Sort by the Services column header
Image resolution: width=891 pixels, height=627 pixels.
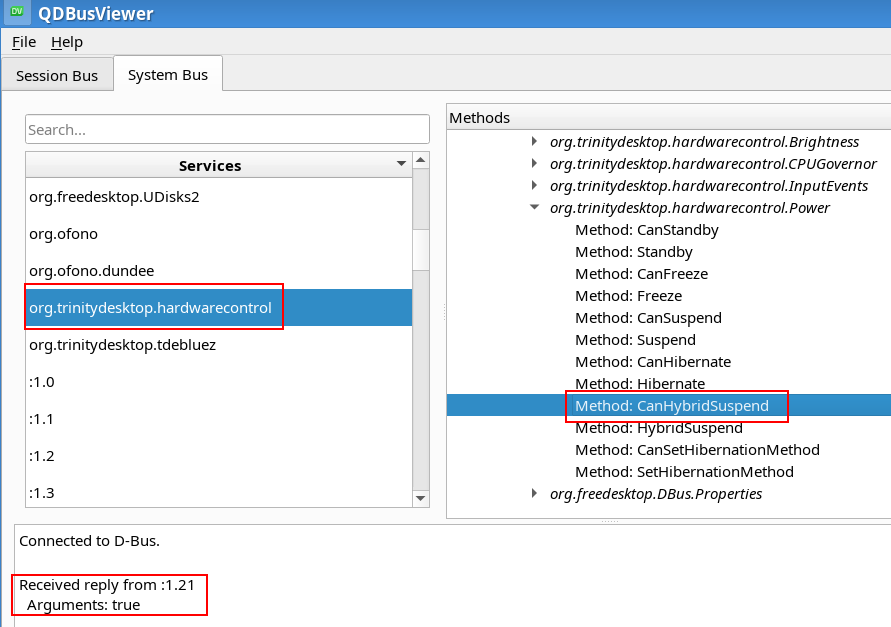coord(219,165)
